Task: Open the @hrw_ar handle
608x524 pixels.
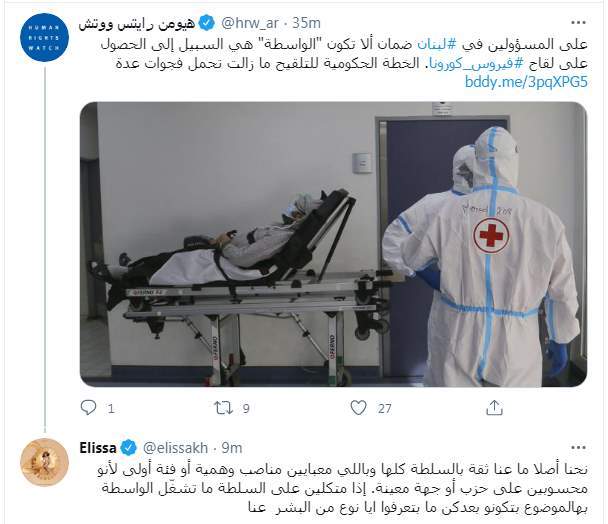Action: 250,23
